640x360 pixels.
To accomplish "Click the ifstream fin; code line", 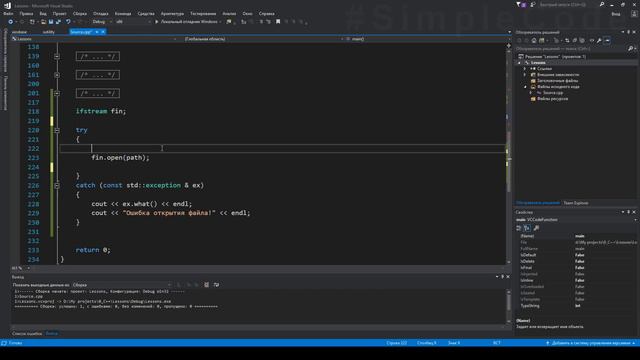I will click(x=101, y=111).
